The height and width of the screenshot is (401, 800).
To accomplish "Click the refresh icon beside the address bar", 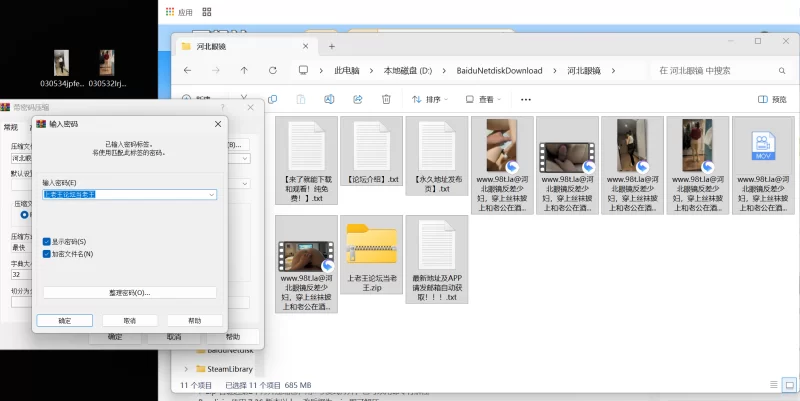I will click(273, 71).
